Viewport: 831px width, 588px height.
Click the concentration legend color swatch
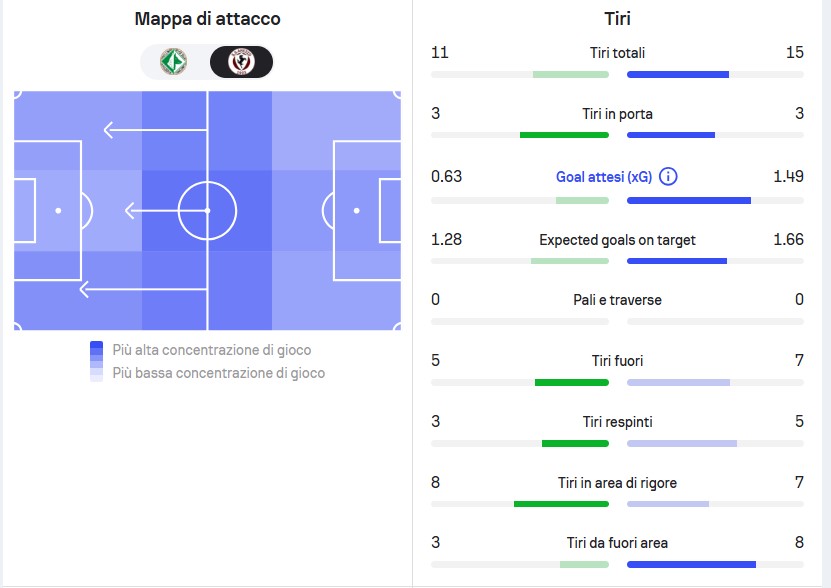point(96,361)
